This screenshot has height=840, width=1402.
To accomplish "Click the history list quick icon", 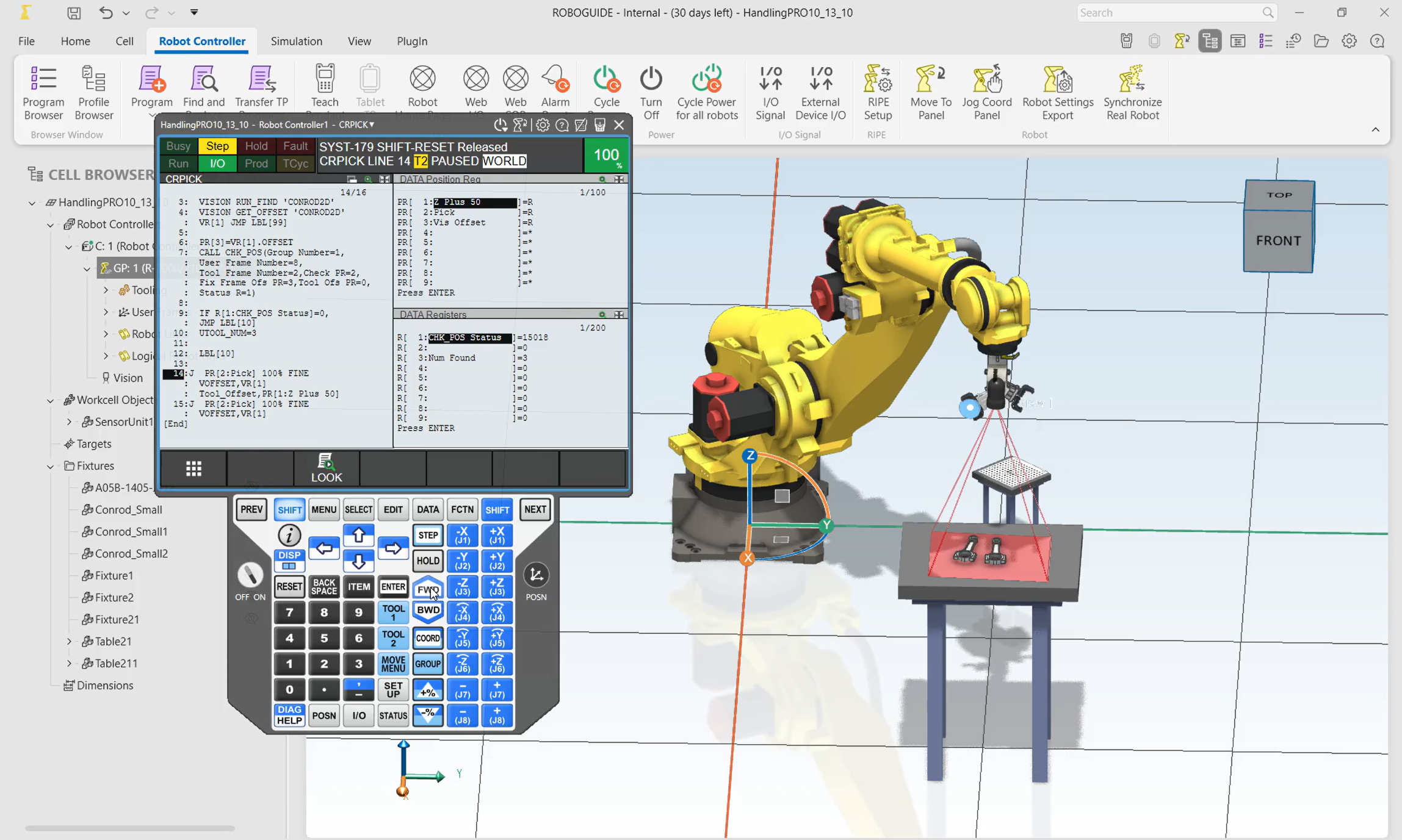I will 1293,41.
